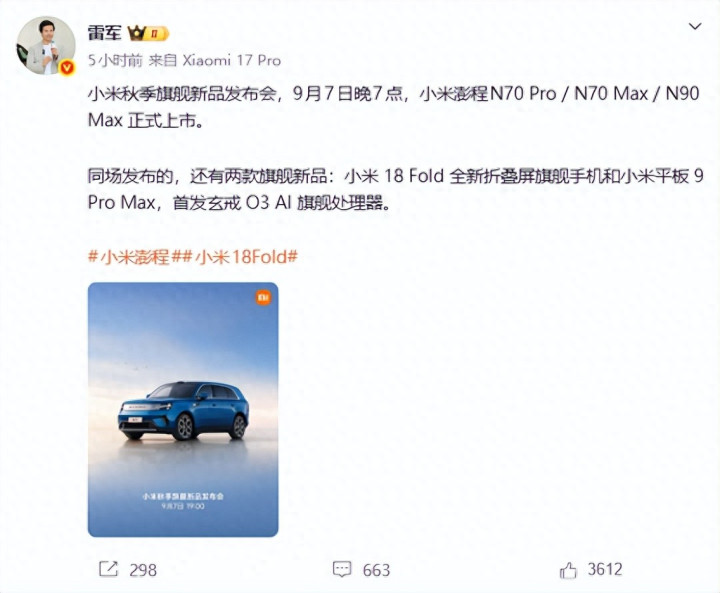Click the orange Mi logo on poster
The height and width of the screenshot is (593, 720).
click(263, 298)
